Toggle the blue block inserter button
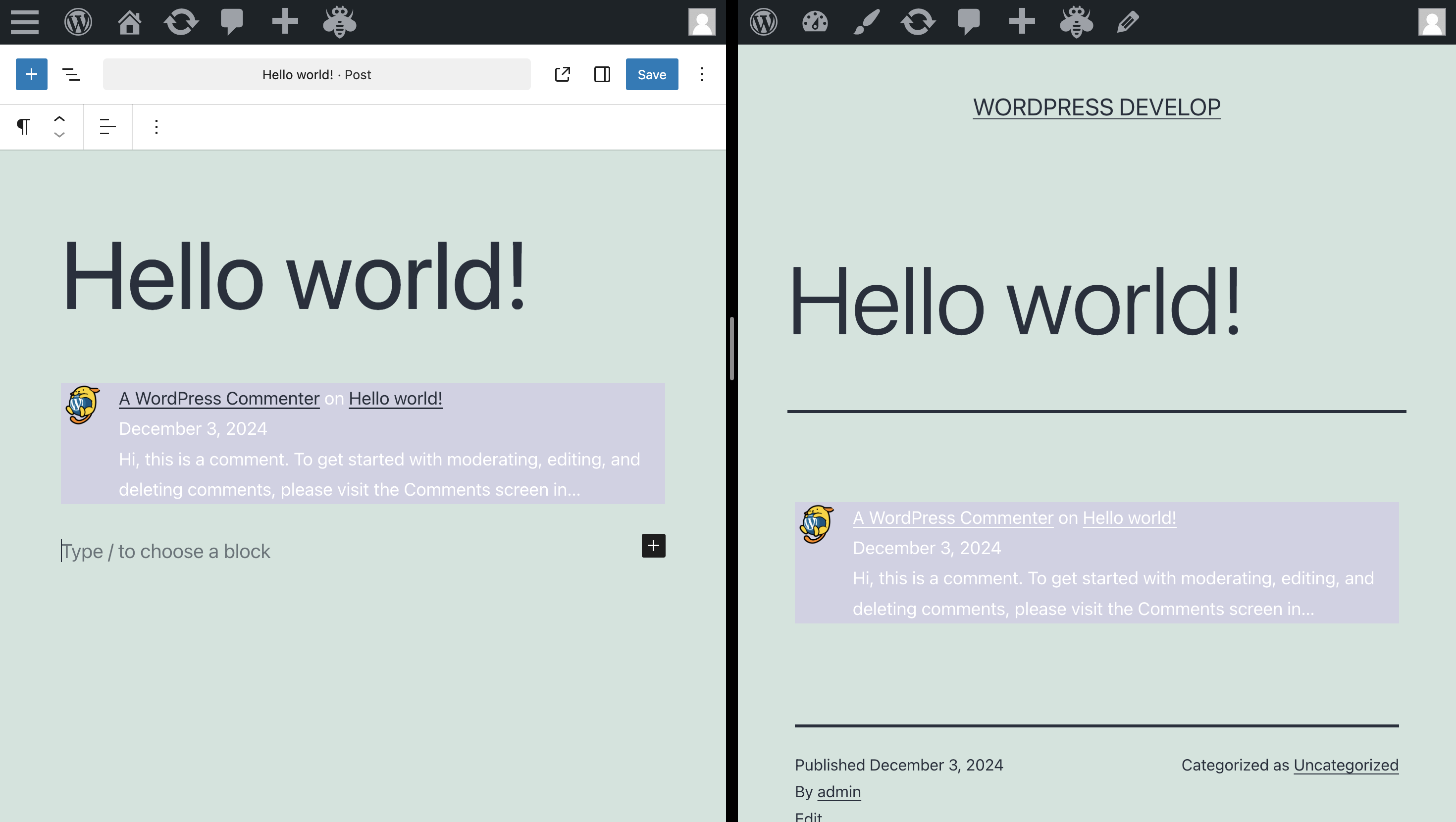Viewport: 1456px width, 822px height. pyautogui.click(x=32, y=74)
